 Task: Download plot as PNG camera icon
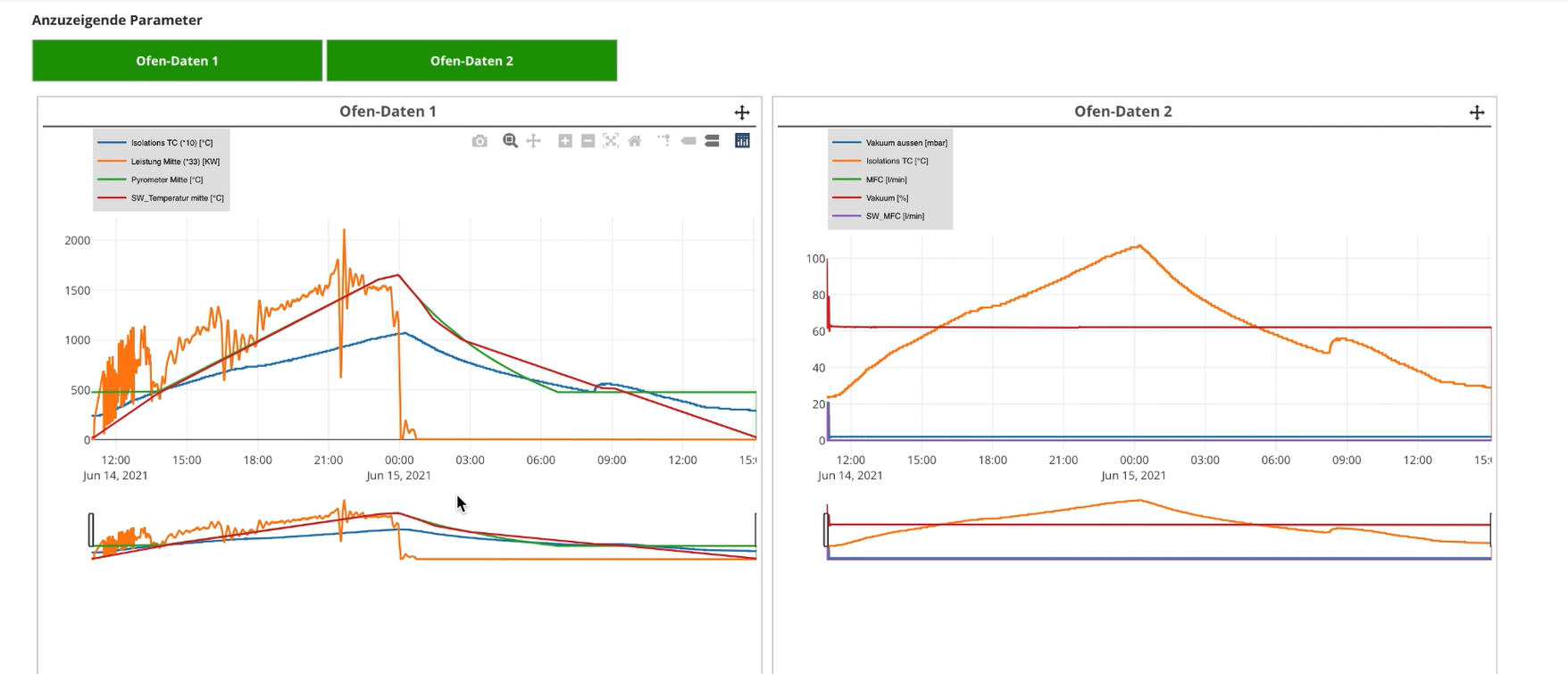[480, 141]
